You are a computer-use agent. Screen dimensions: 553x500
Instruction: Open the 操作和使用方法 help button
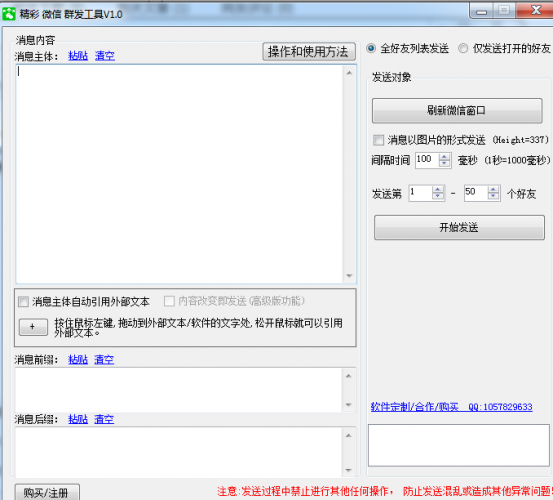point(309,52)
